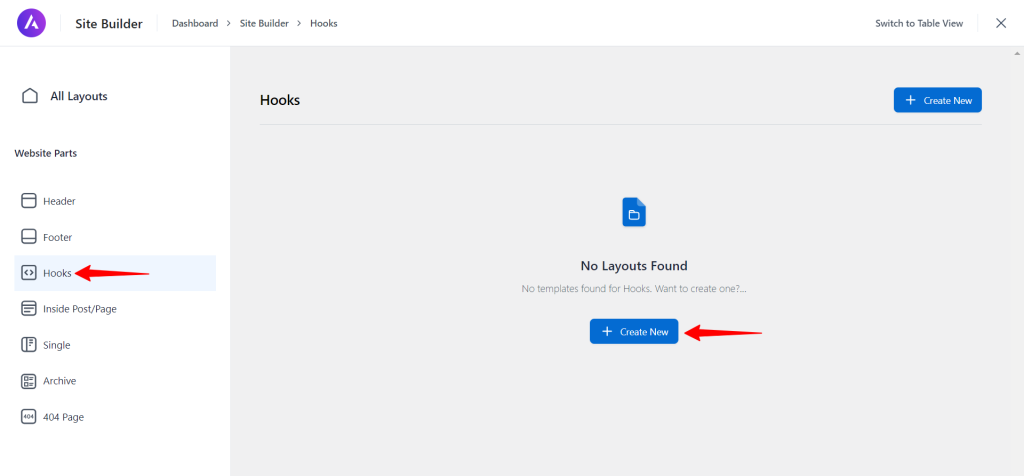Open Inside Post/Page section
The image size is (1024, 476).
[x=115, y=309]
